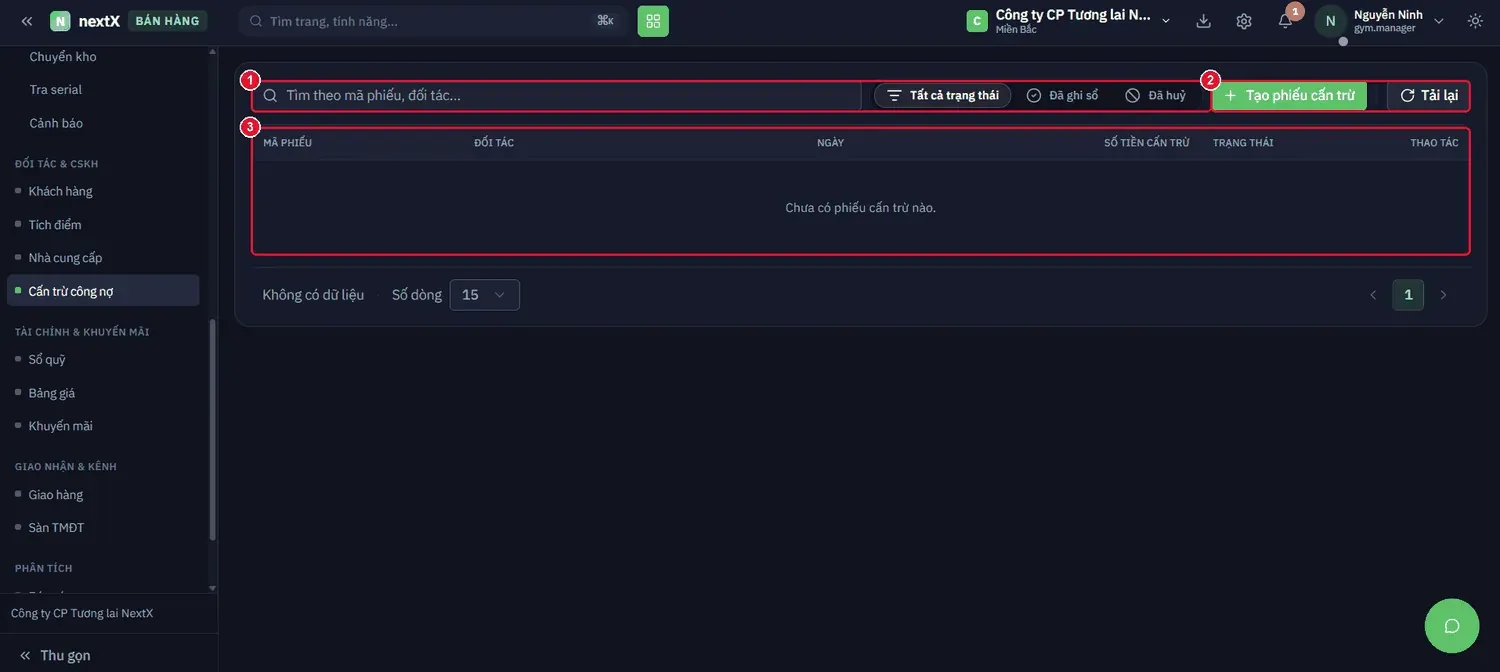Click page number 1 button
Viewport: 1500px width, 672px height.
(1408, 295)
